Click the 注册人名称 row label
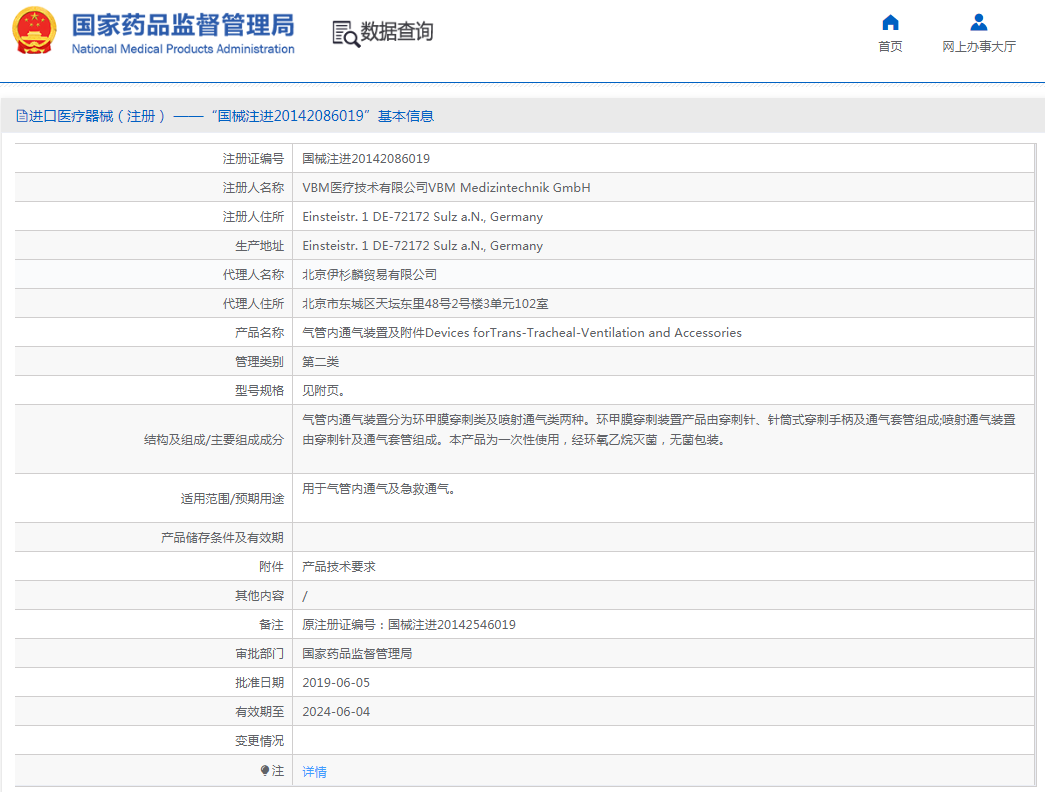Image resolution: width=1045 pixels, height=792 pixels. click(253, 187)
